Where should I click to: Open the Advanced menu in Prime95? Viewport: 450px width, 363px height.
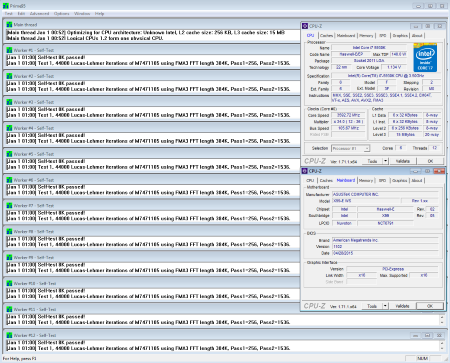[x=39, y=14]
